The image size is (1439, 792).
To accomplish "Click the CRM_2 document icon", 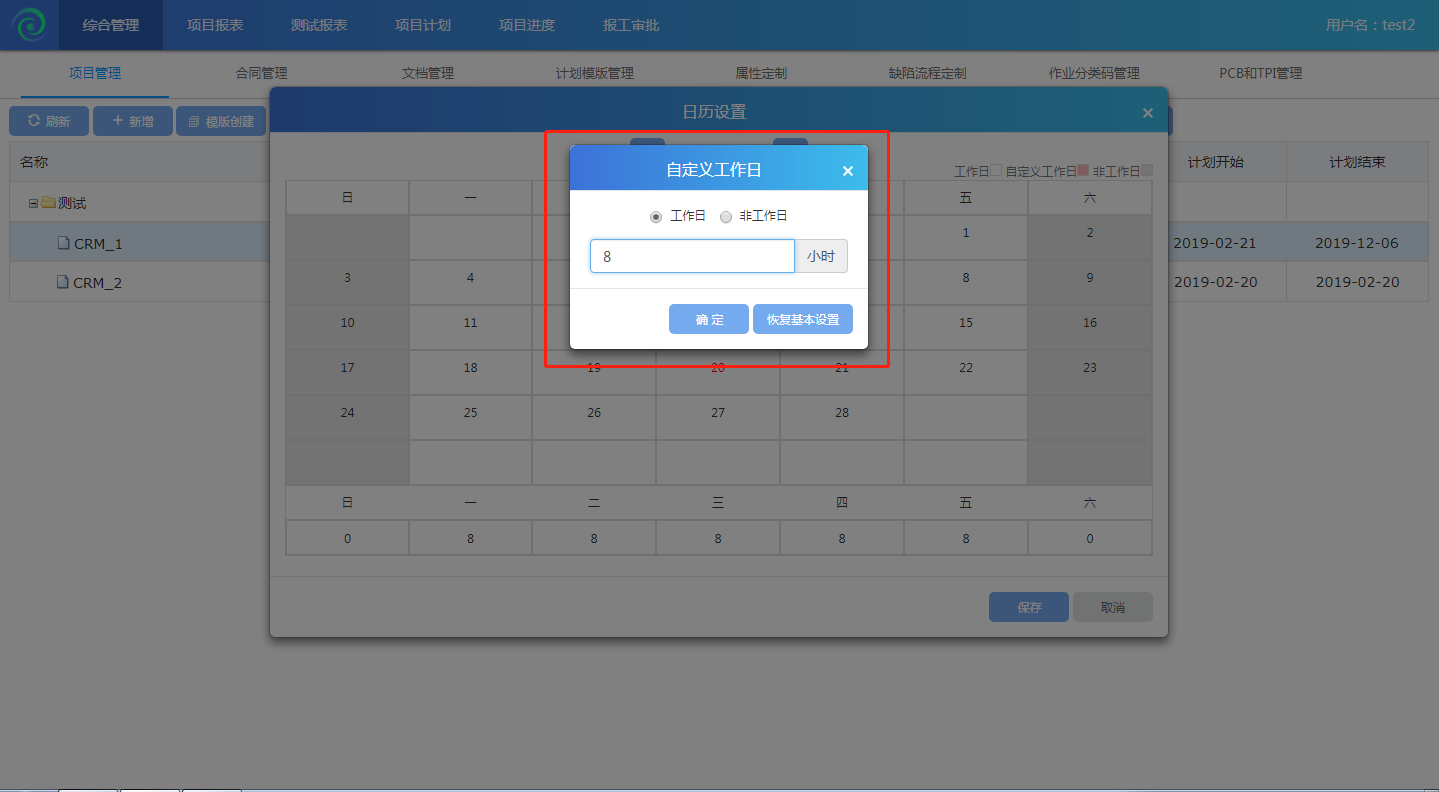I will pyautogui.click(x=64, y=282).
